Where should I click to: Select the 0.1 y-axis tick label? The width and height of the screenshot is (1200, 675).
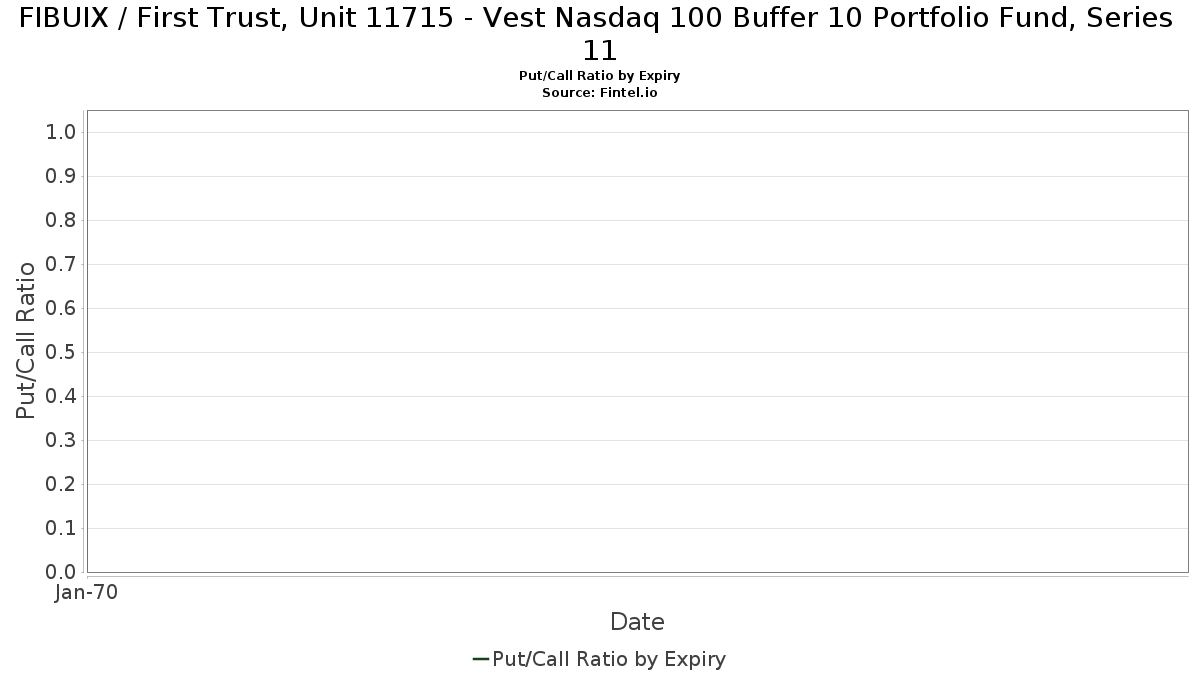click(61, 529)
